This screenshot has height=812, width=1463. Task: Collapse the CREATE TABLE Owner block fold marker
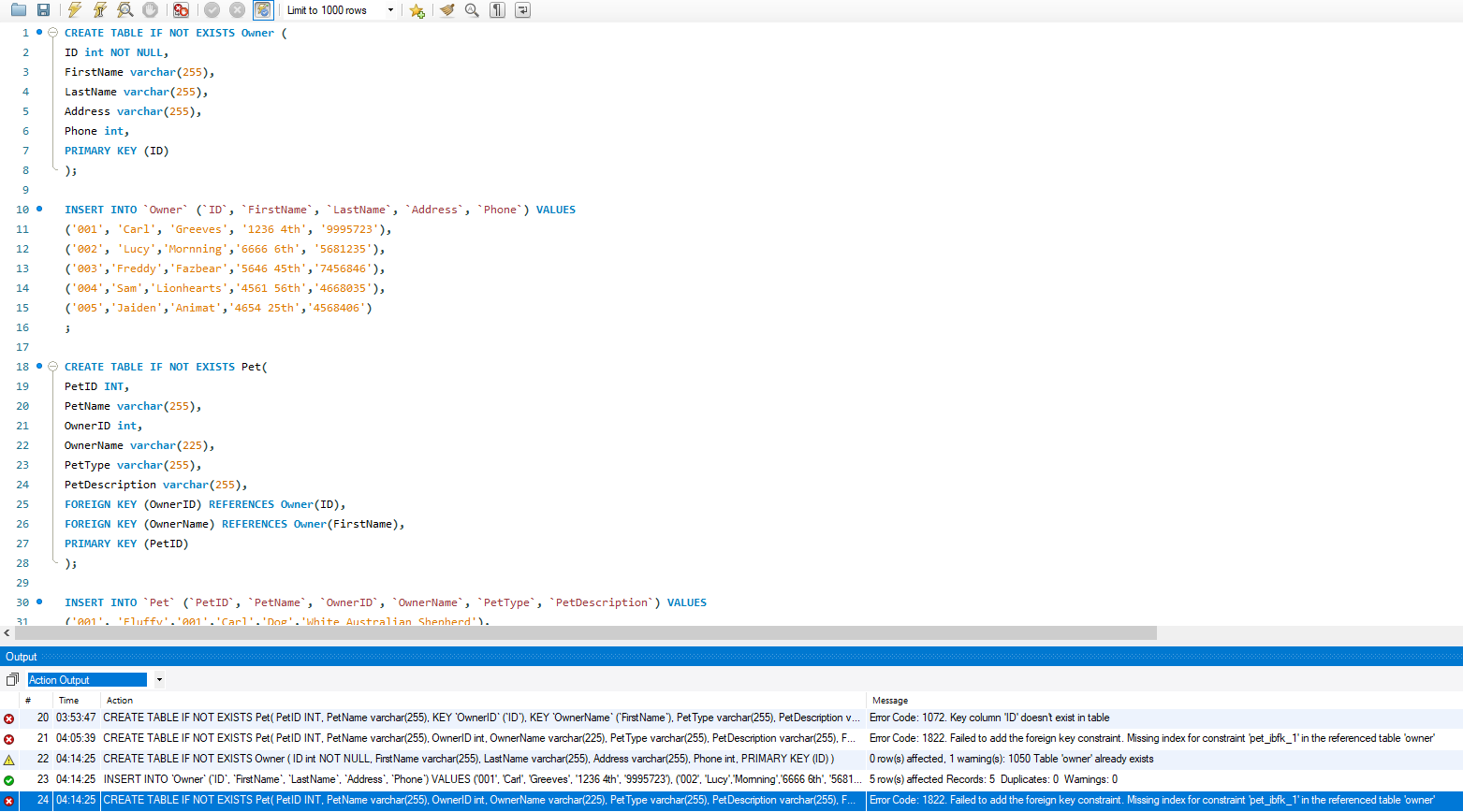coord(53,33)
